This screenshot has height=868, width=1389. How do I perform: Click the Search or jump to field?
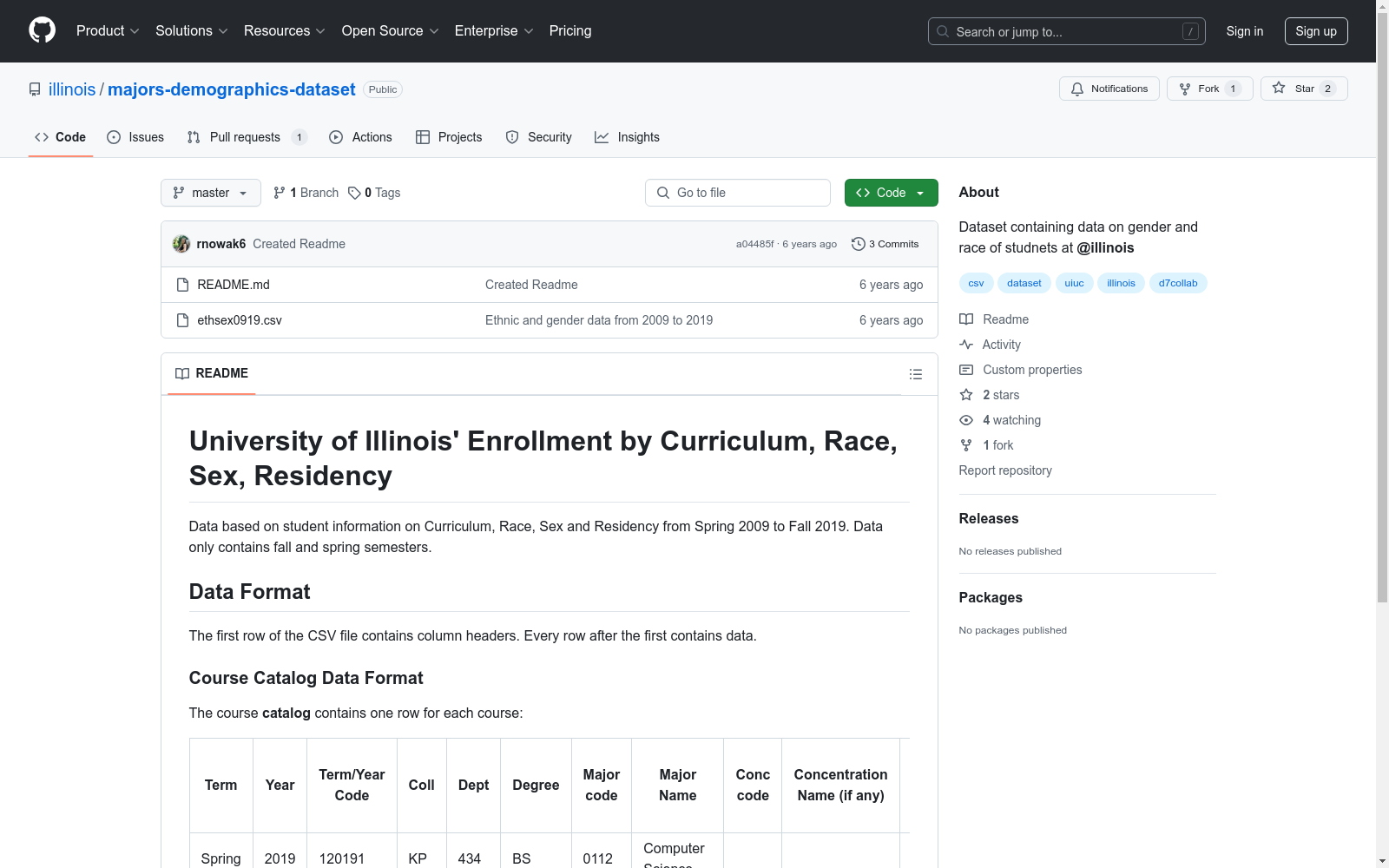pyautogui.click(x=1067, y=31)
